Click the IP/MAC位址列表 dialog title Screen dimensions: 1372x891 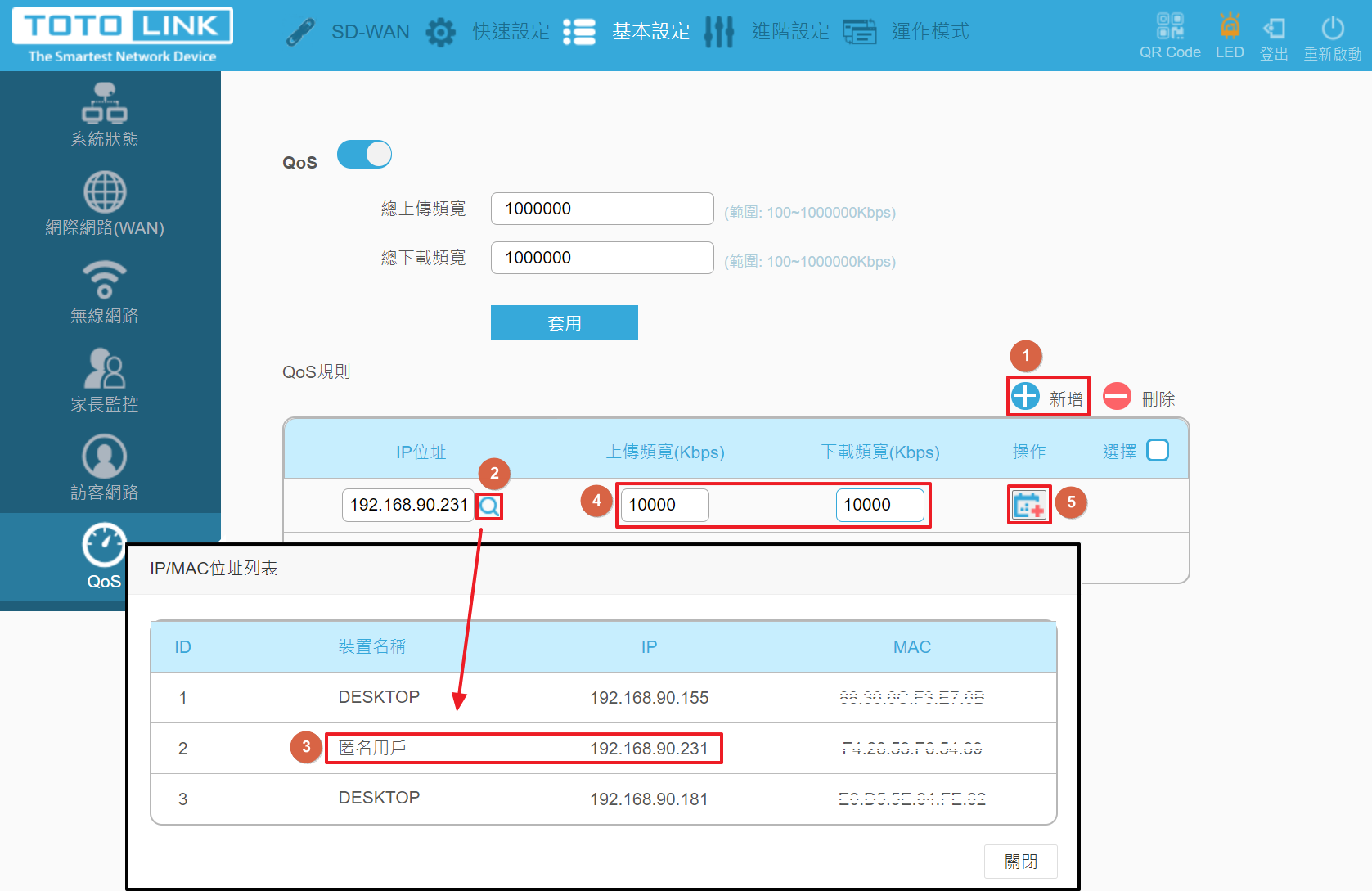214,568
